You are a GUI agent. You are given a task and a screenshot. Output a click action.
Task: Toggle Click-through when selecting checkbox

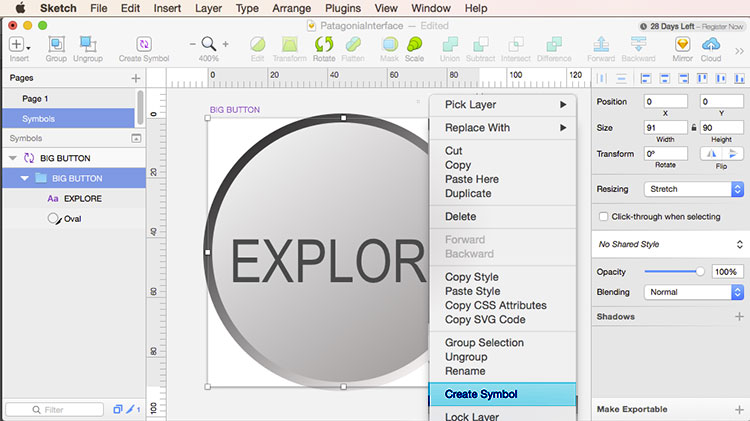[604, 217]
